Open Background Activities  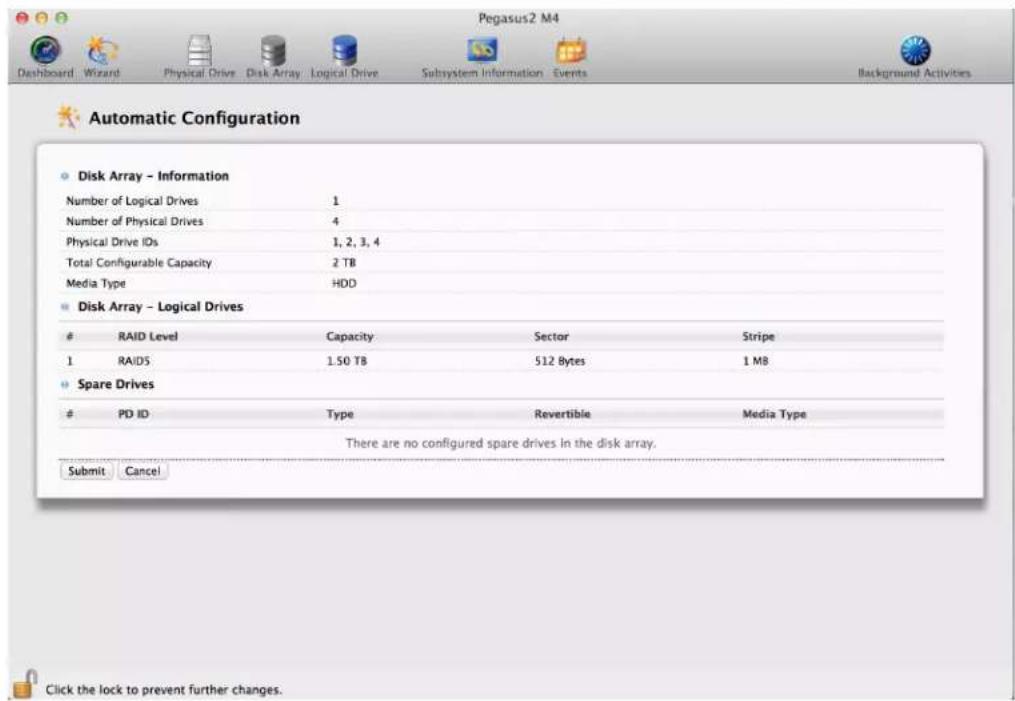(x=914, y=56)
